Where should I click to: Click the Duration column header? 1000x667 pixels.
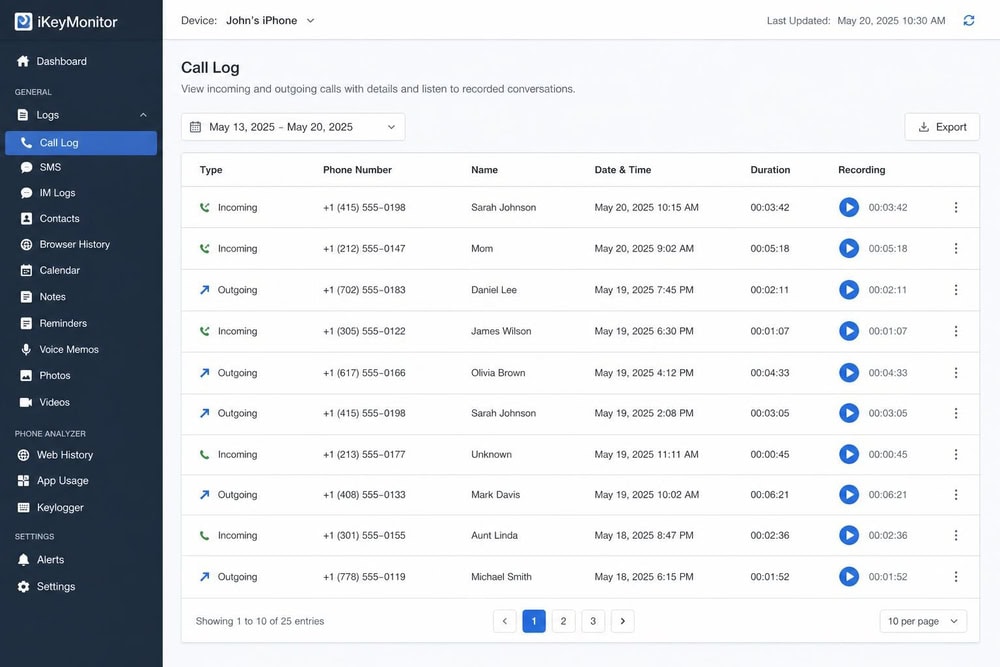click(770, 170)
